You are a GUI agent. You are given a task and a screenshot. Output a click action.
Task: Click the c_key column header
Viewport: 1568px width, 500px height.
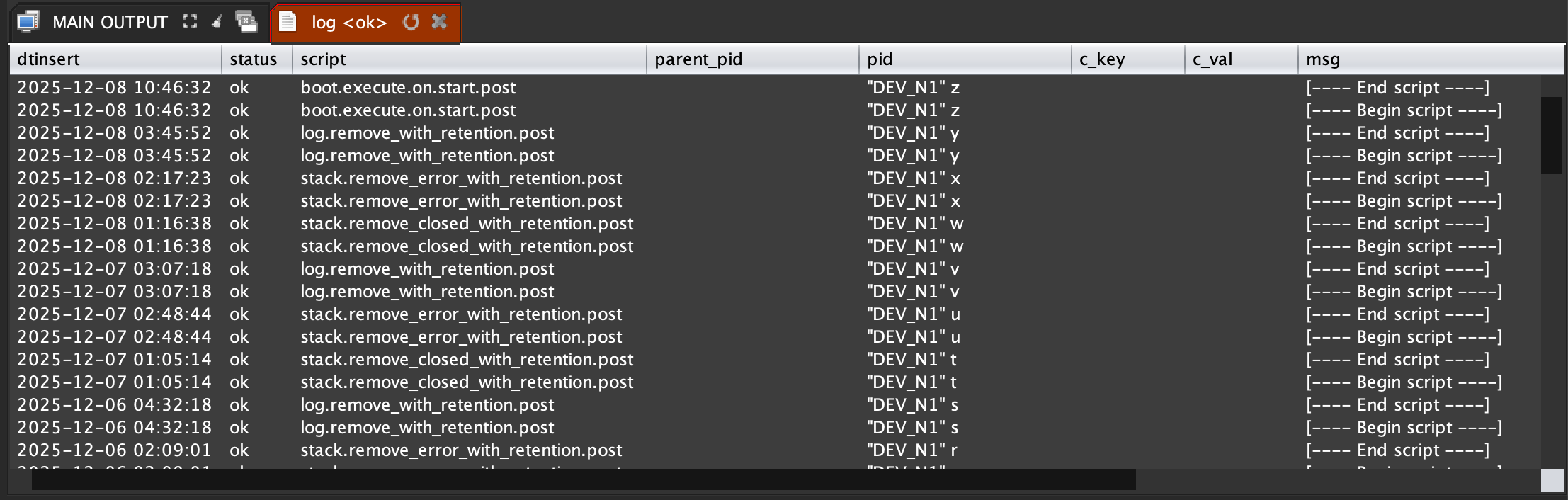(1127, 59)
